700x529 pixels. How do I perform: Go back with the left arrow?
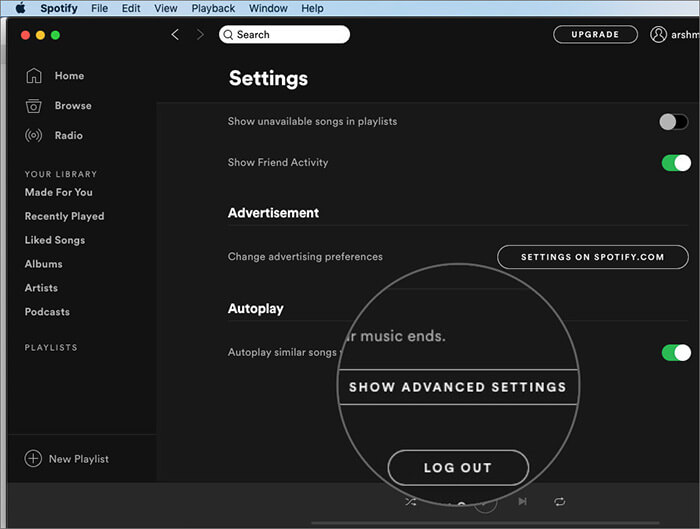coord(175,34)
